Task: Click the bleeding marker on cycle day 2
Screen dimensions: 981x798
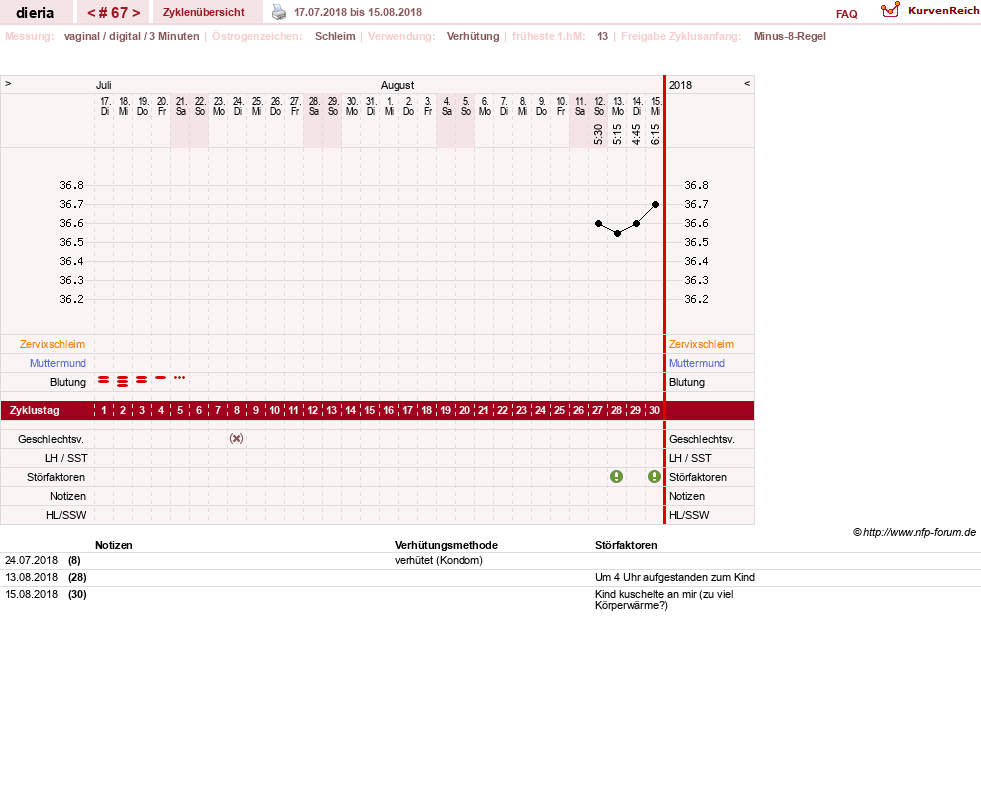Action: tap(123, 381)
